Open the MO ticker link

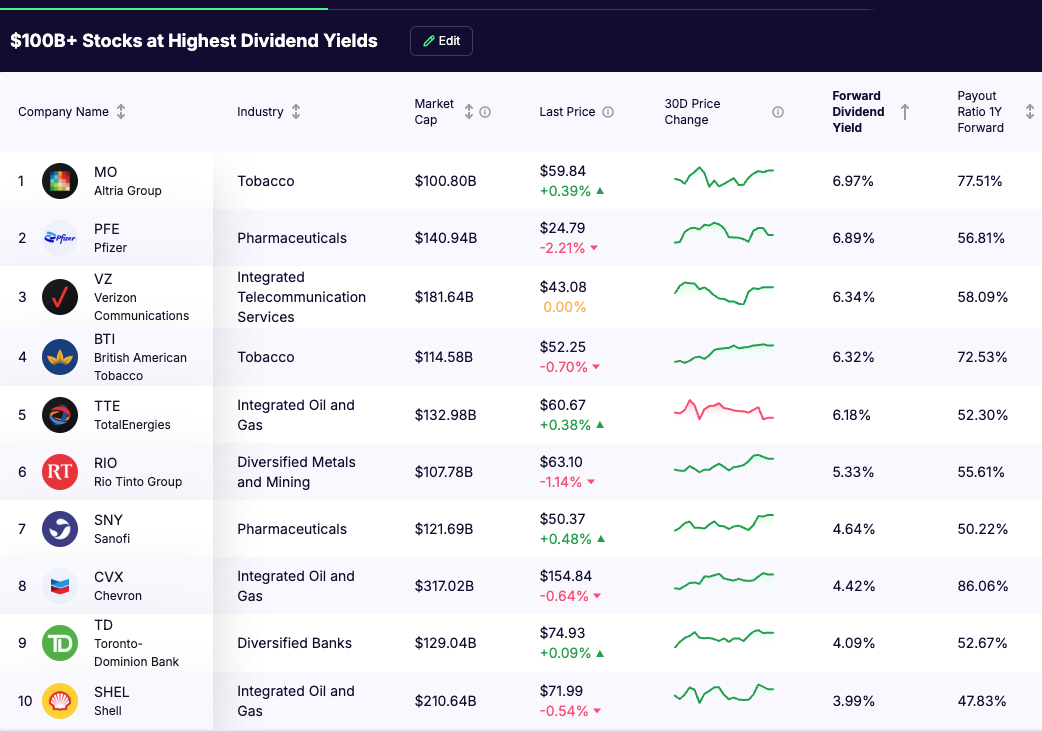(x=106, y=172)
